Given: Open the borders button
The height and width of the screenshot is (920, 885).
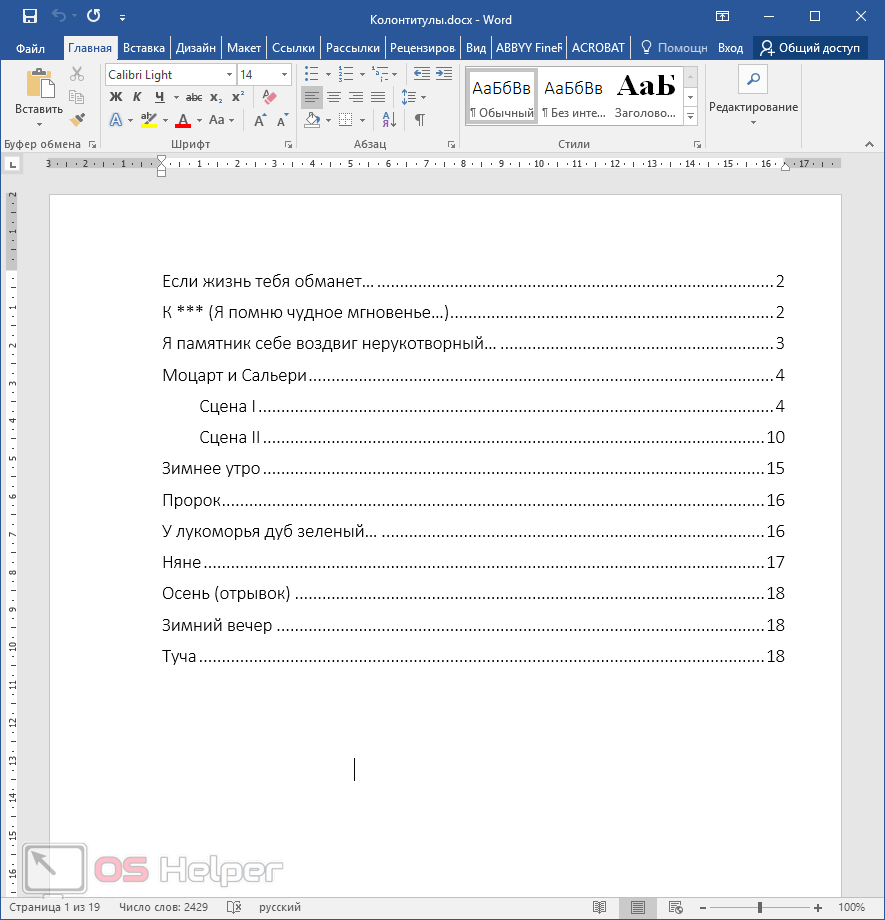Looking at the screenshot, I should point(346,120).
